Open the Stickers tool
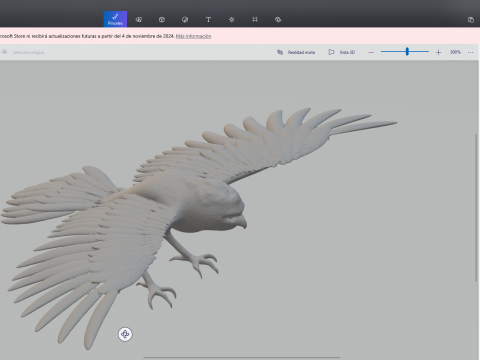The height and width of the screenshot is (360, 480). point(185,20)
